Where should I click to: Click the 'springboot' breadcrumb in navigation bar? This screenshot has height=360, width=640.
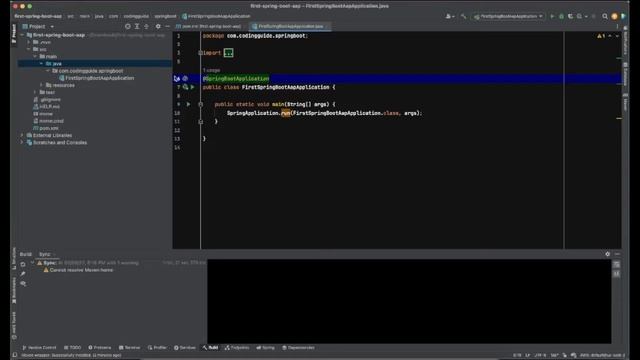[165, 16]
